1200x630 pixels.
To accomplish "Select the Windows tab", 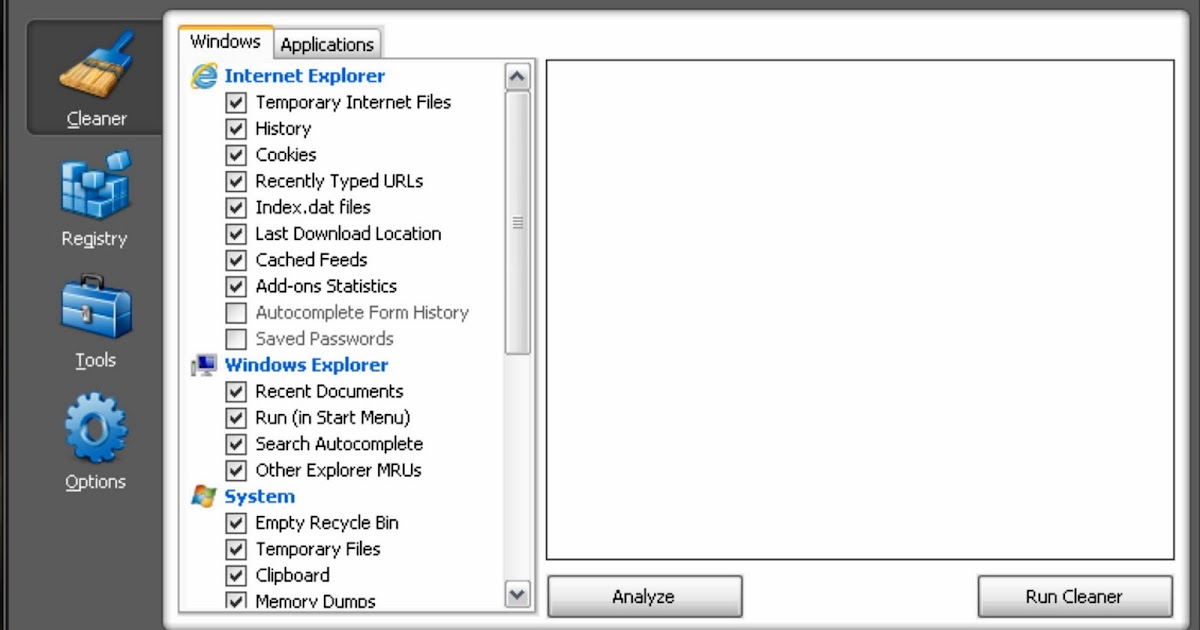I will tap(225, 41).
